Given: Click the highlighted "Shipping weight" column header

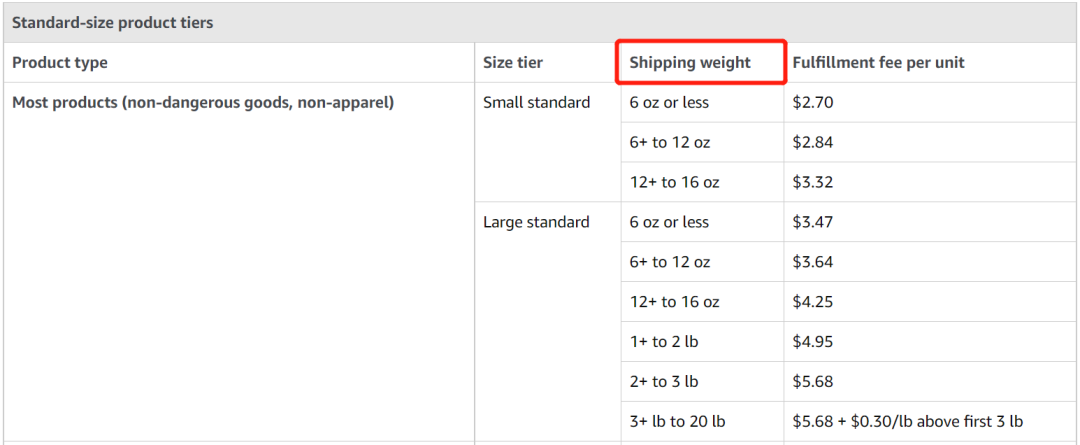Looking at the screenshot, I should tap(690, 62).
